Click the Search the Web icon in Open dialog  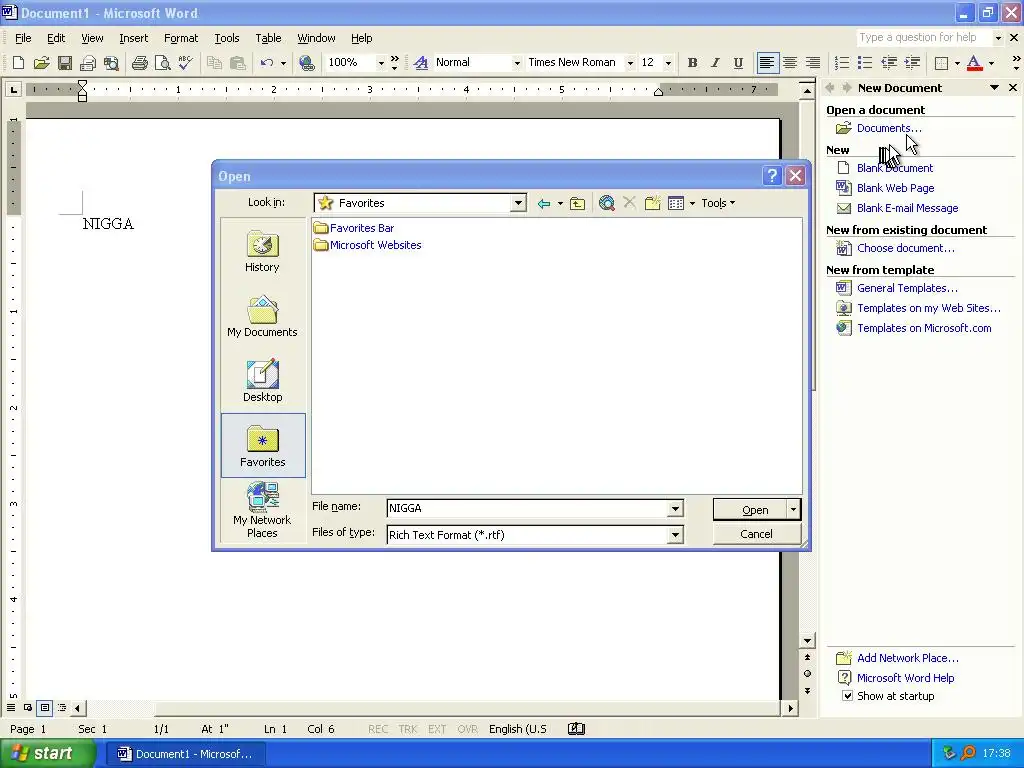click(607, 204)
